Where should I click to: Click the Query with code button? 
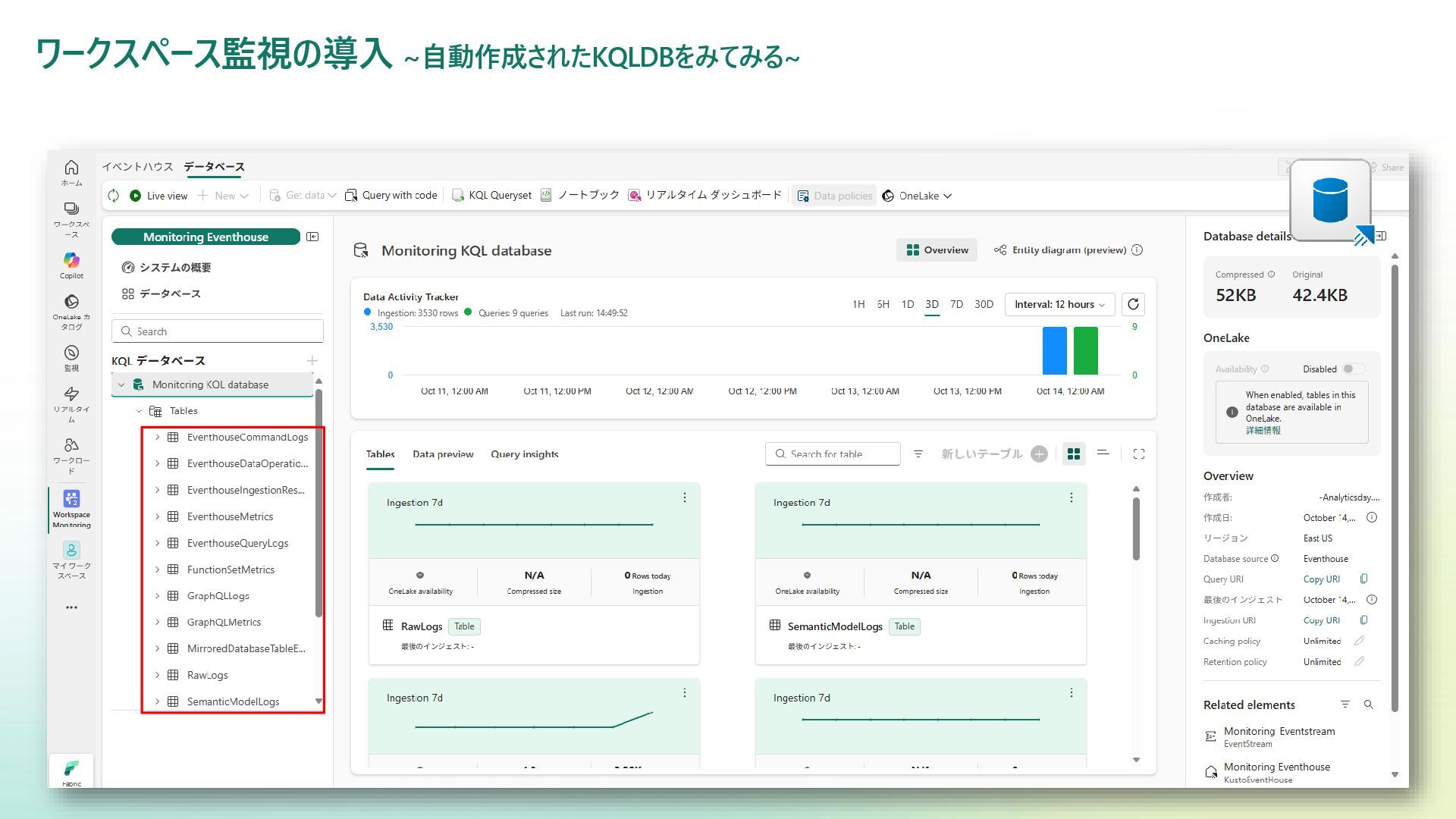tap(391, 196)
